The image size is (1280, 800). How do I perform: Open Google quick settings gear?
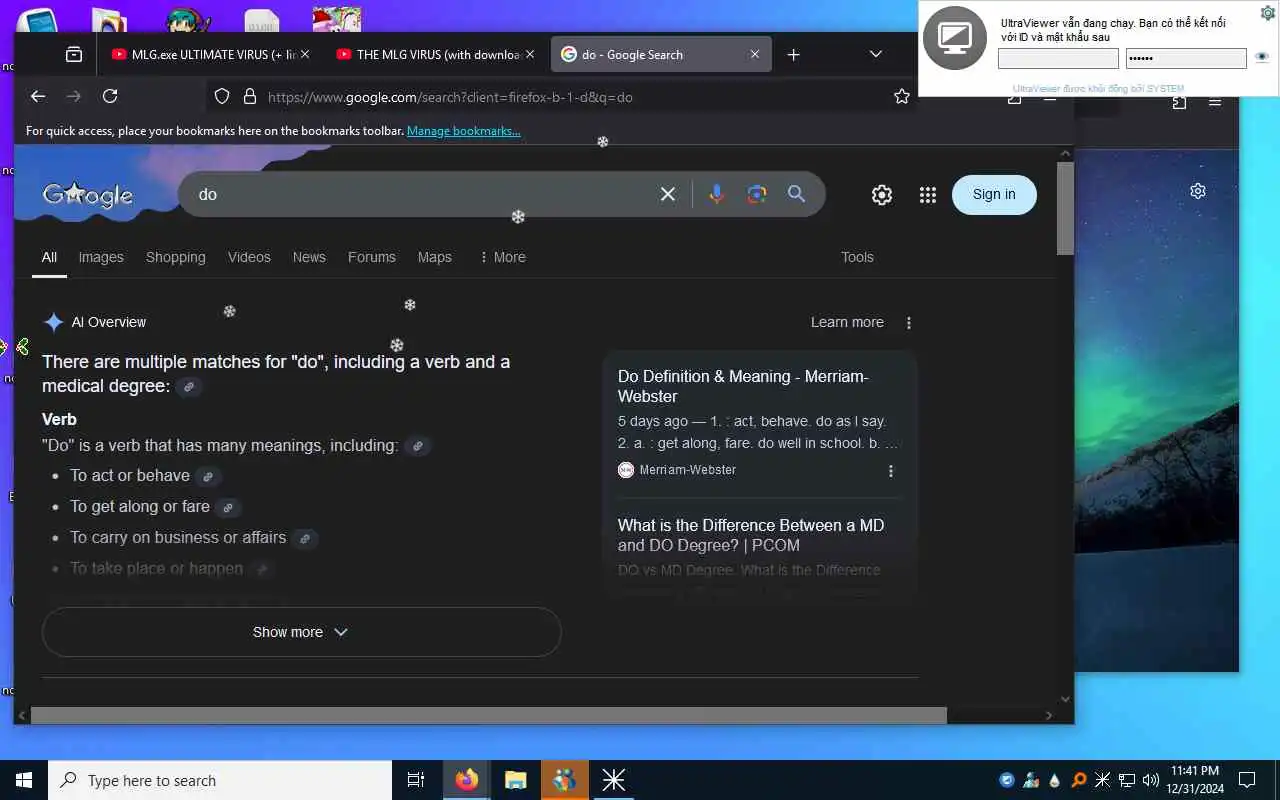pos(881,195)
